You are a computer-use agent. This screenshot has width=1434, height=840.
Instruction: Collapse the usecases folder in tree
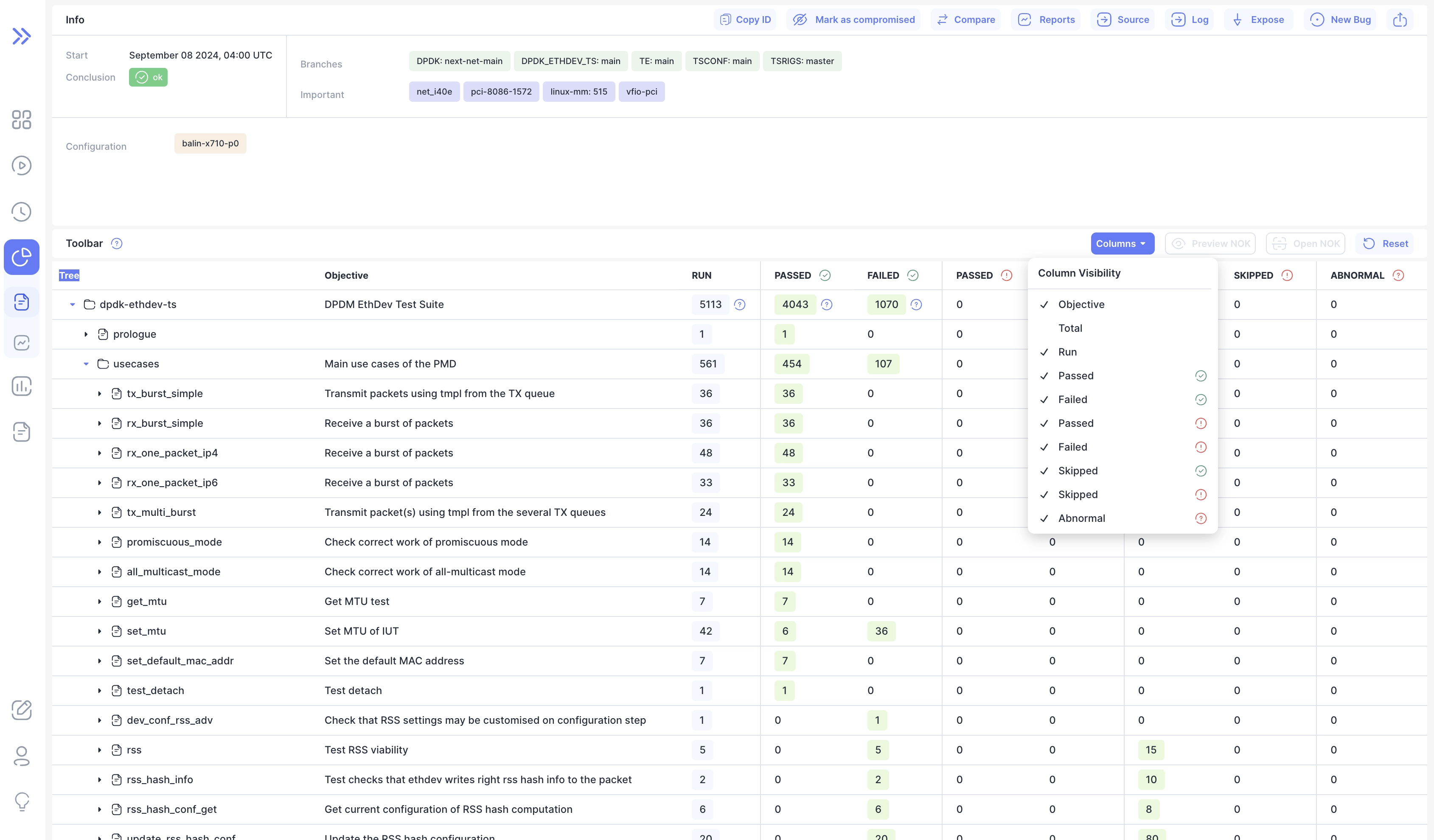pos(86,364)
